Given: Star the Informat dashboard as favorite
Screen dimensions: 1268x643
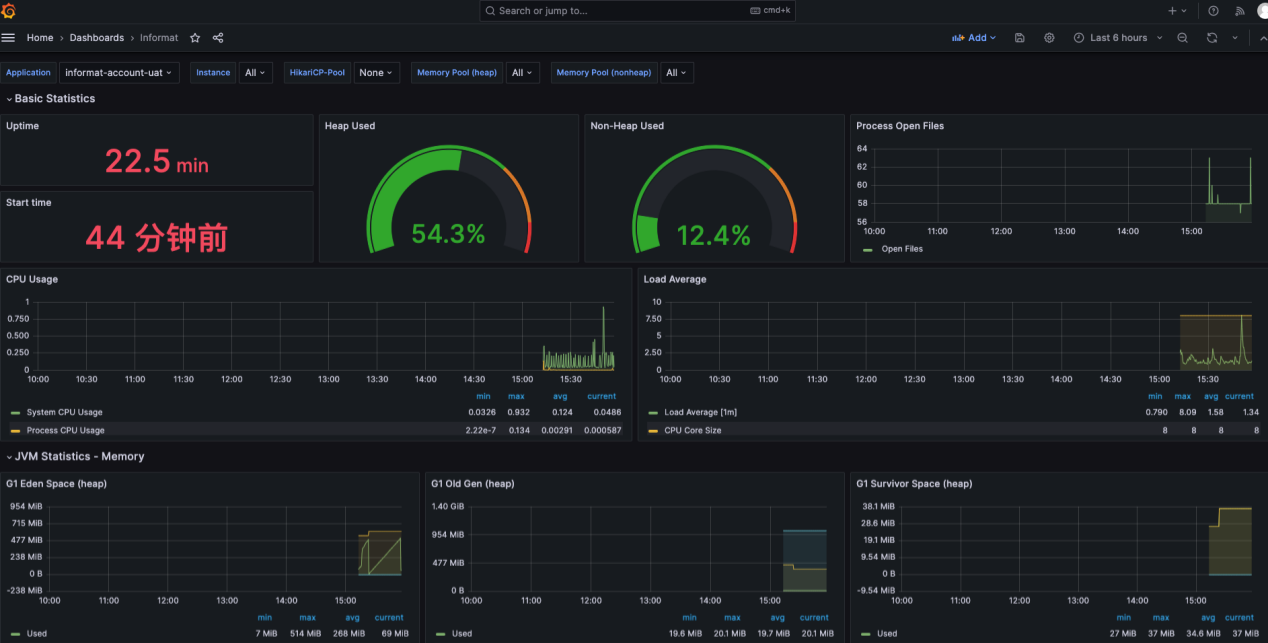Looking at the screenshot, I should pos(195,38).
